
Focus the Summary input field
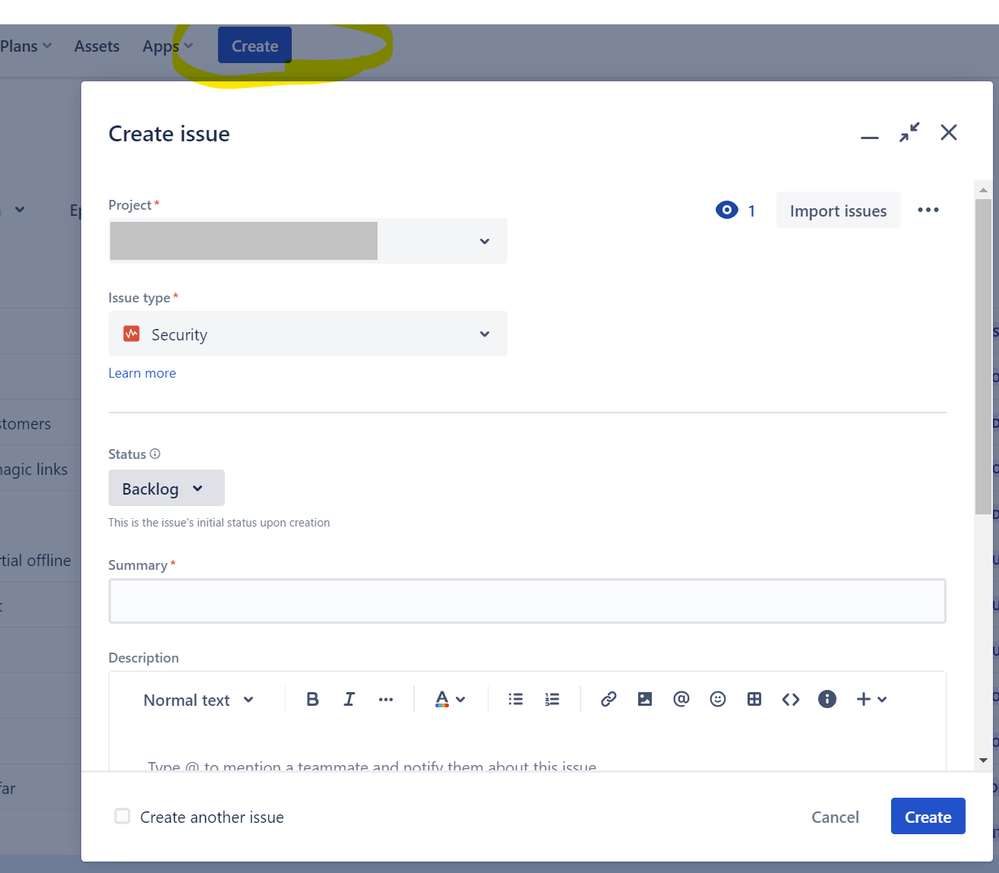click(527, 601)
